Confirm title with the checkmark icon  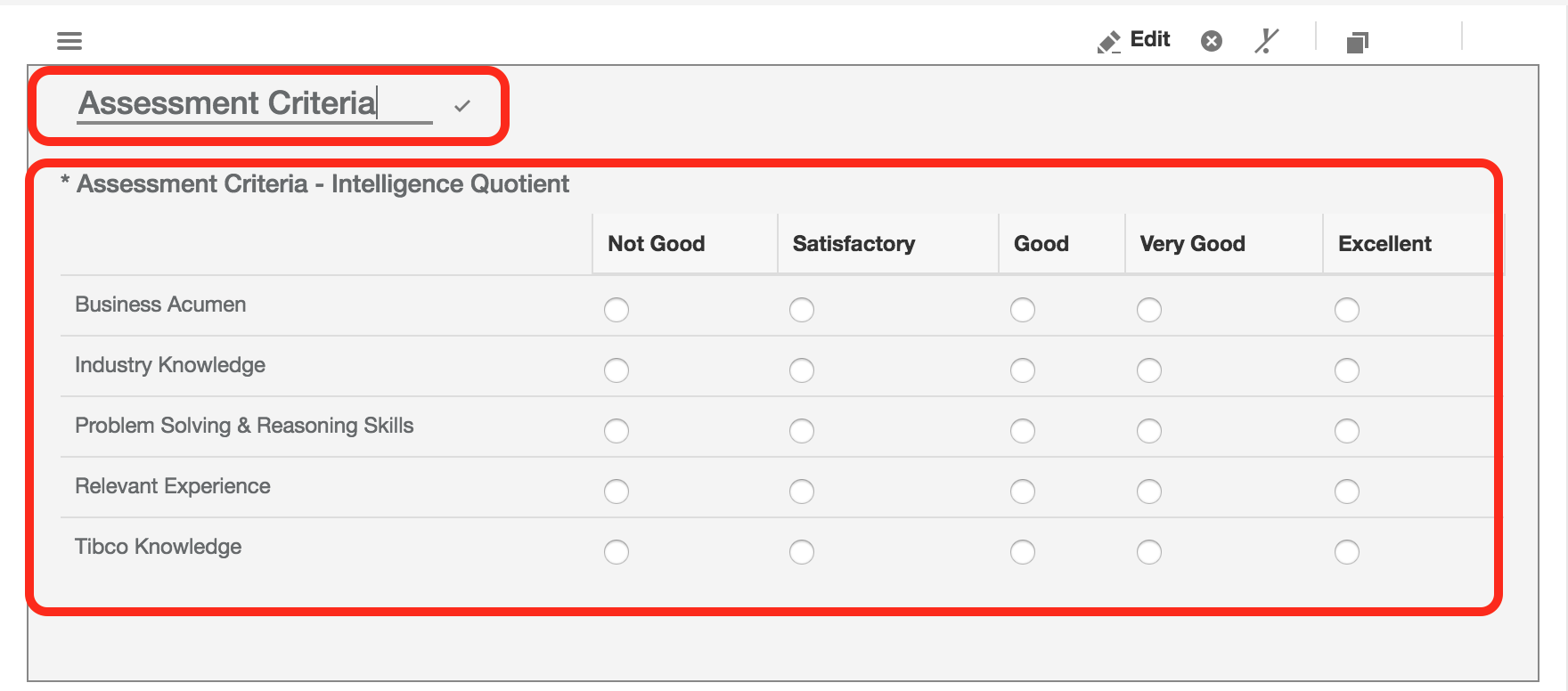(461, 106)
